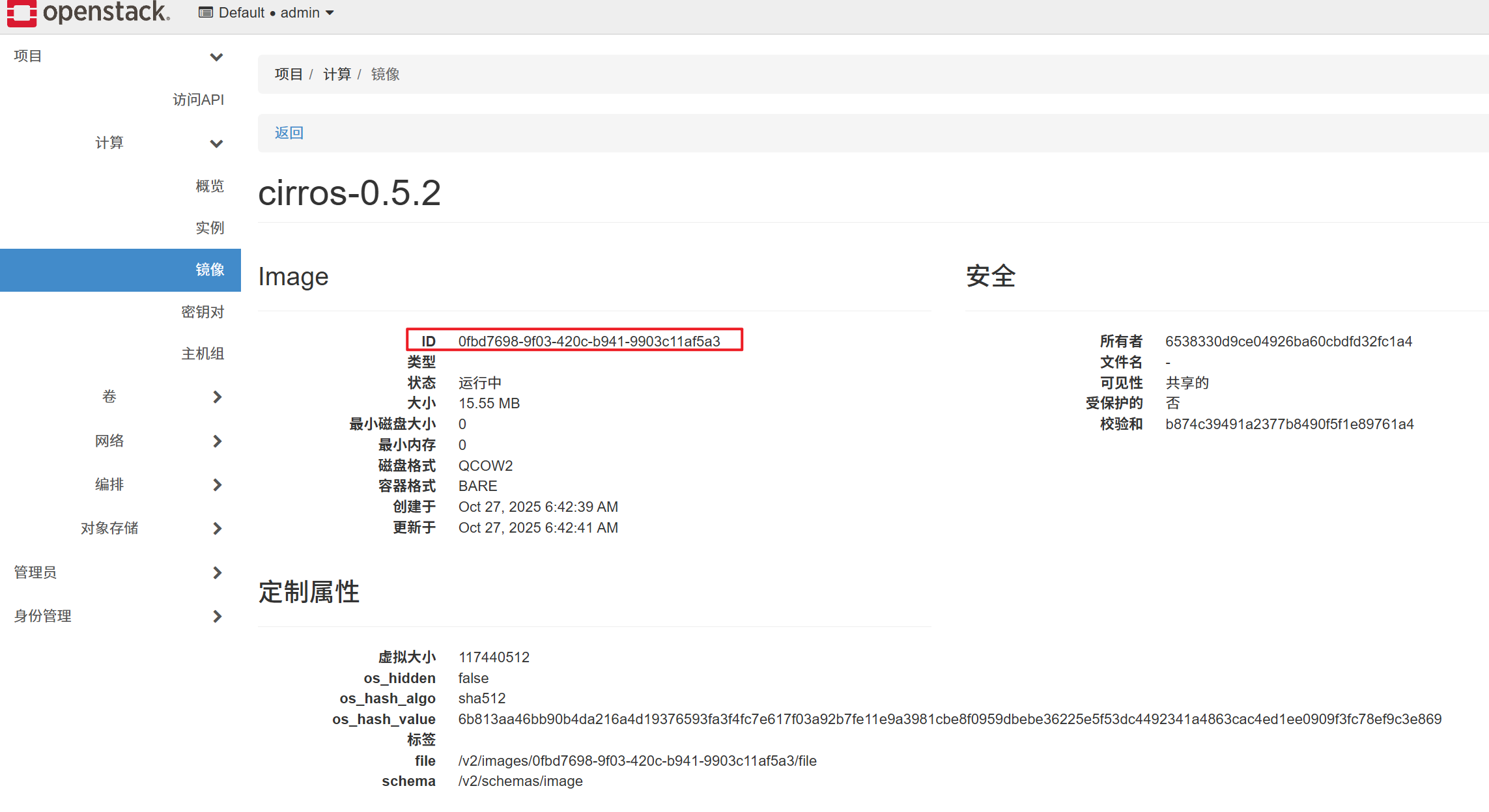Screen dimensions: 1489x812
Task: Click the image ID value text
Action: click(589, 341)
